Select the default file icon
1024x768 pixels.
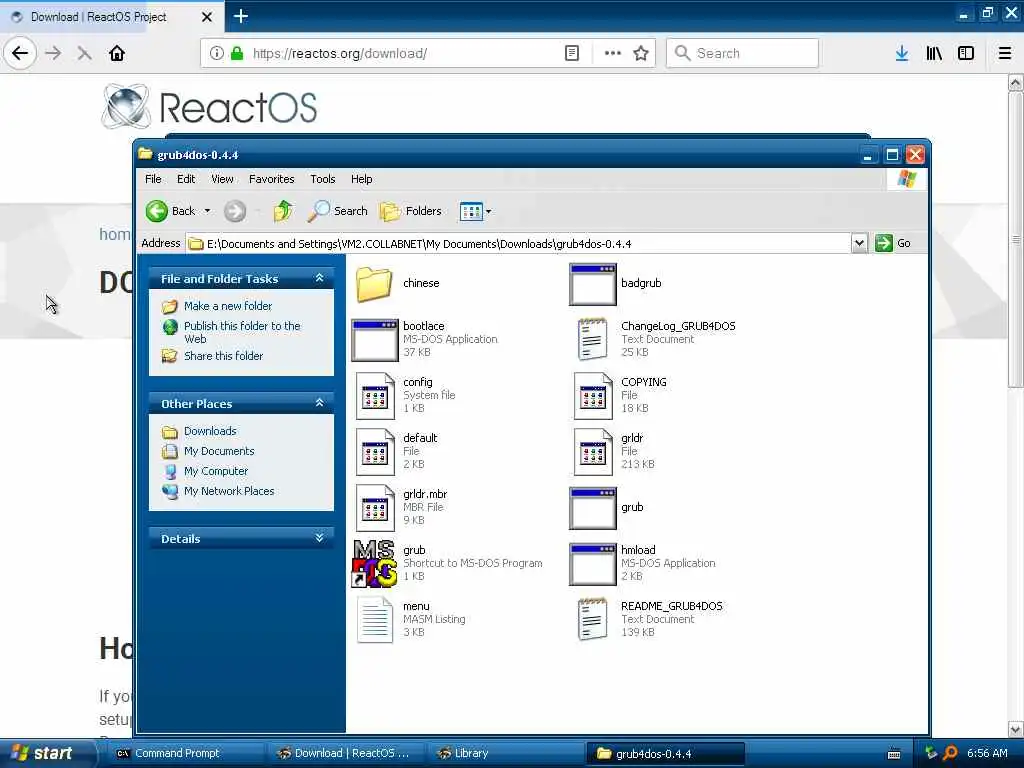coord(375,452)
